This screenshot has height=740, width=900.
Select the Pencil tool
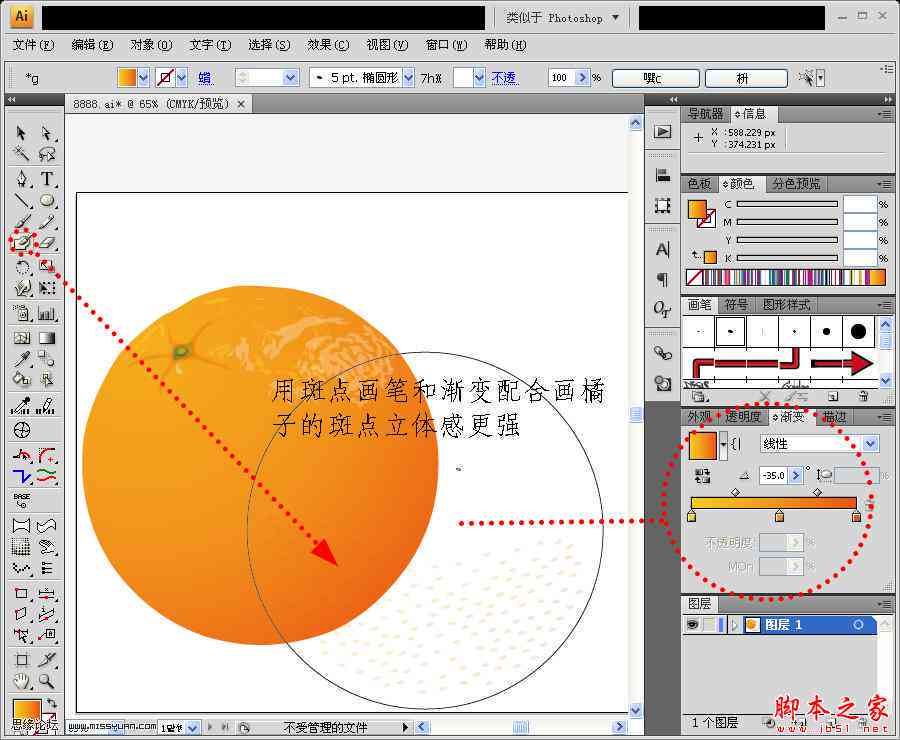point(47,222)
